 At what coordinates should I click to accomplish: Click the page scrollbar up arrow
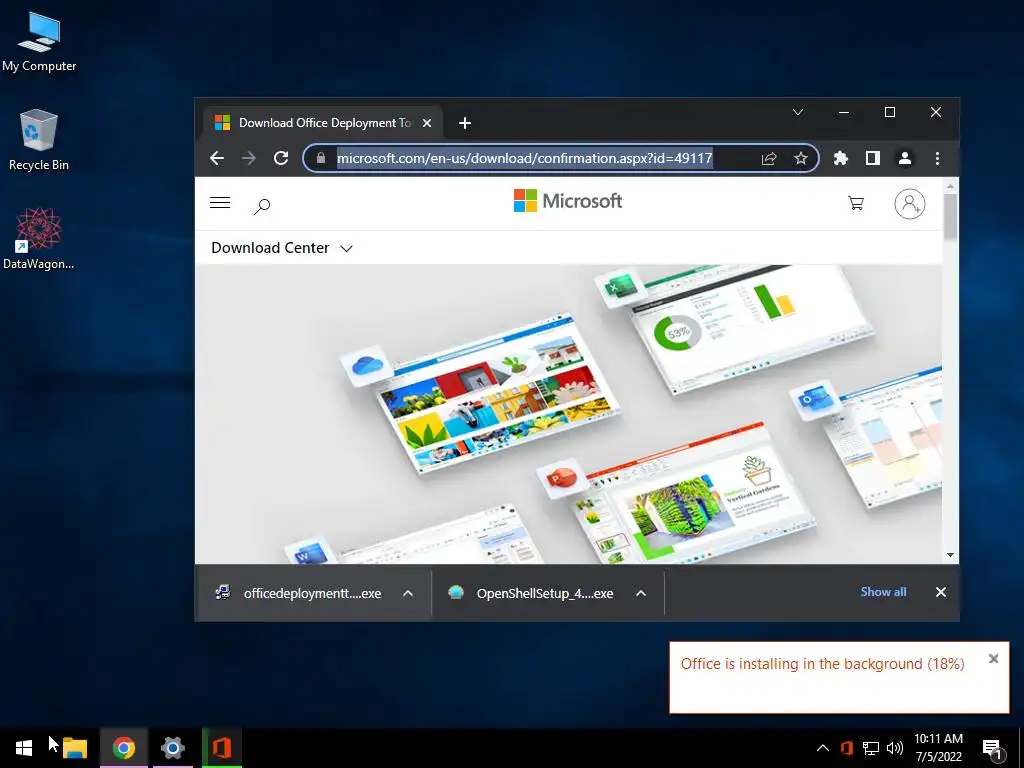950,186
